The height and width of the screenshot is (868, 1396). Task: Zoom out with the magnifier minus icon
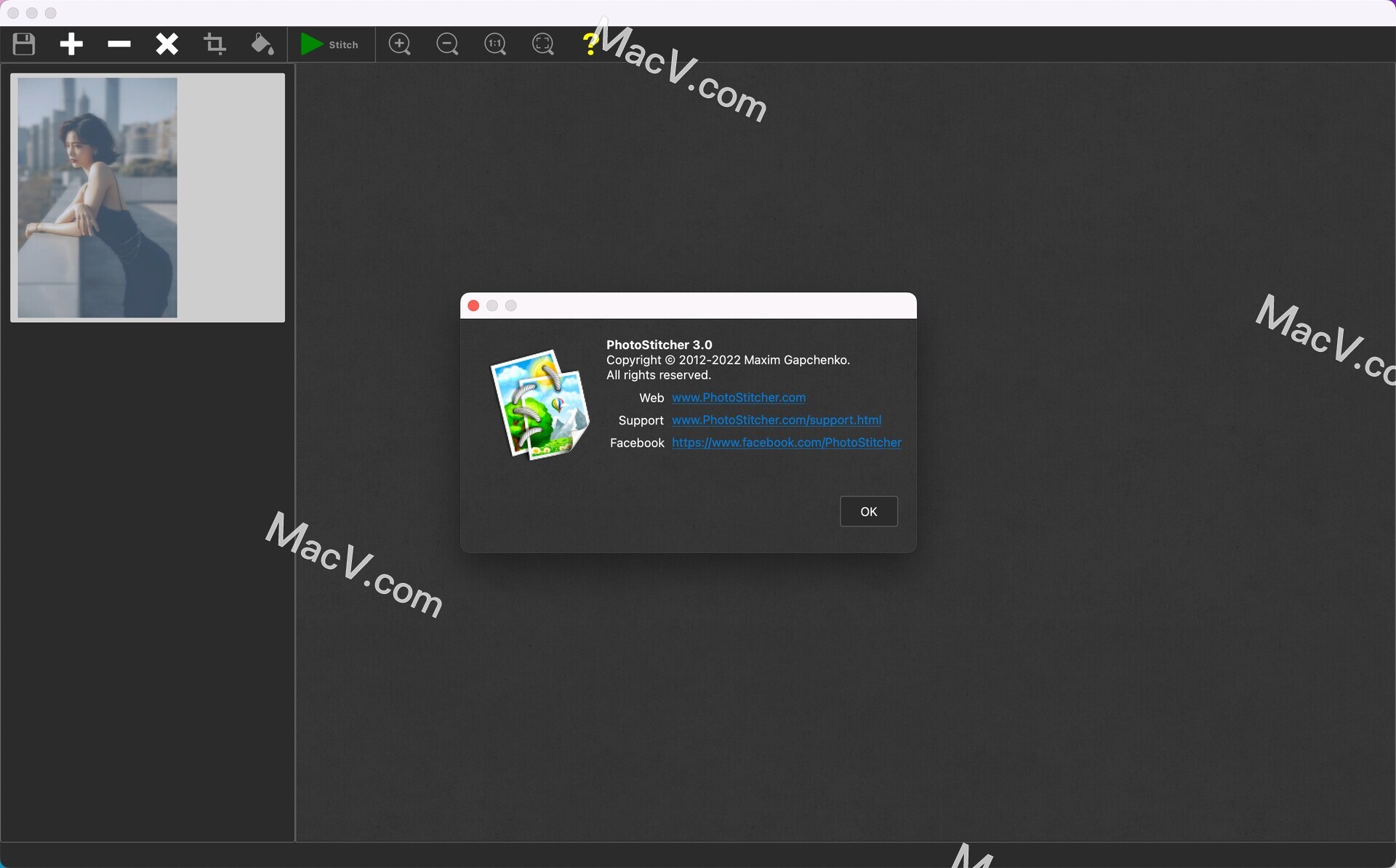click(x=448, y=44)
